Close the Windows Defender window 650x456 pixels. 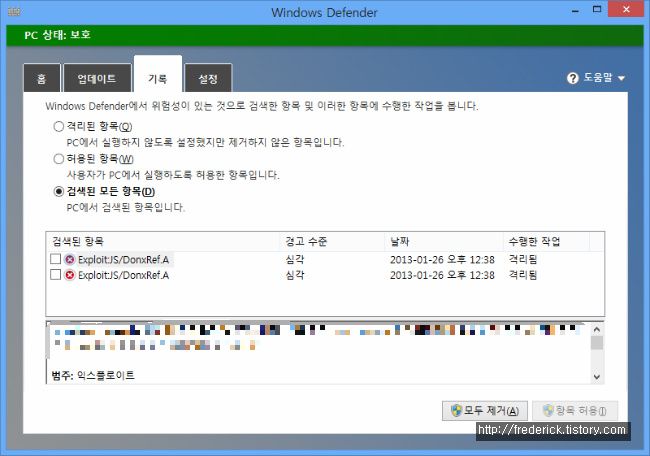pos(626,9)
